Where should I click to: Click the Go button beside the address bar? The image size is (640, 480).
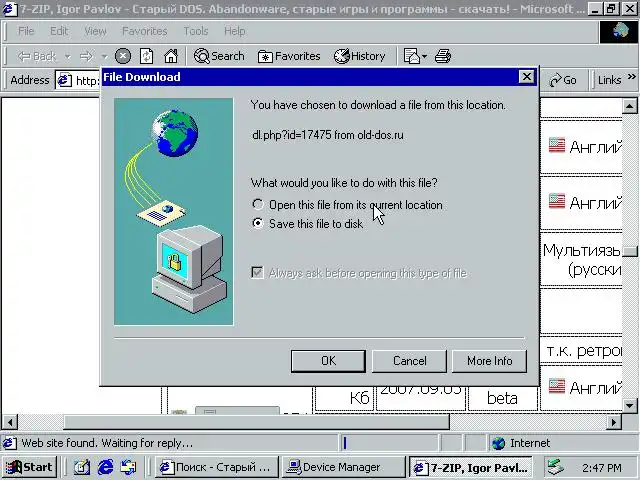[563, 80]
